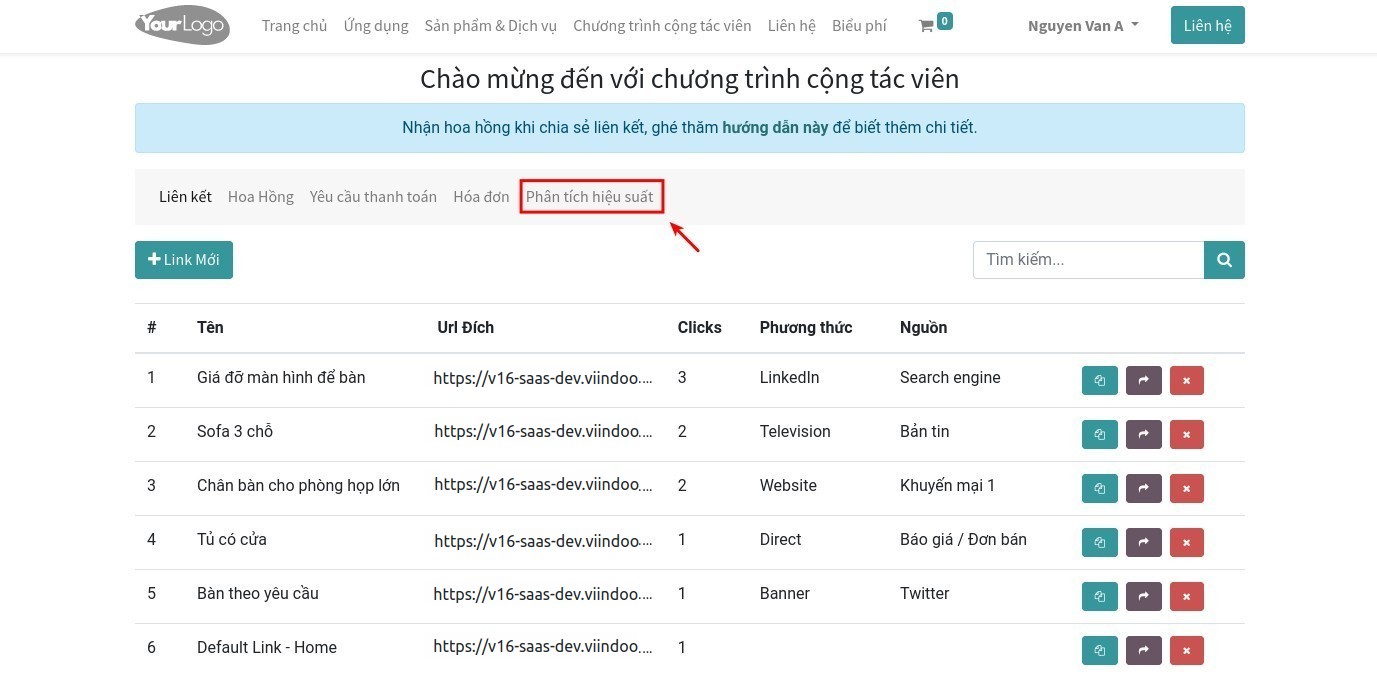Click the Url Đích column header
Viewport: 1377px width, 687px height.
point(465,327)
